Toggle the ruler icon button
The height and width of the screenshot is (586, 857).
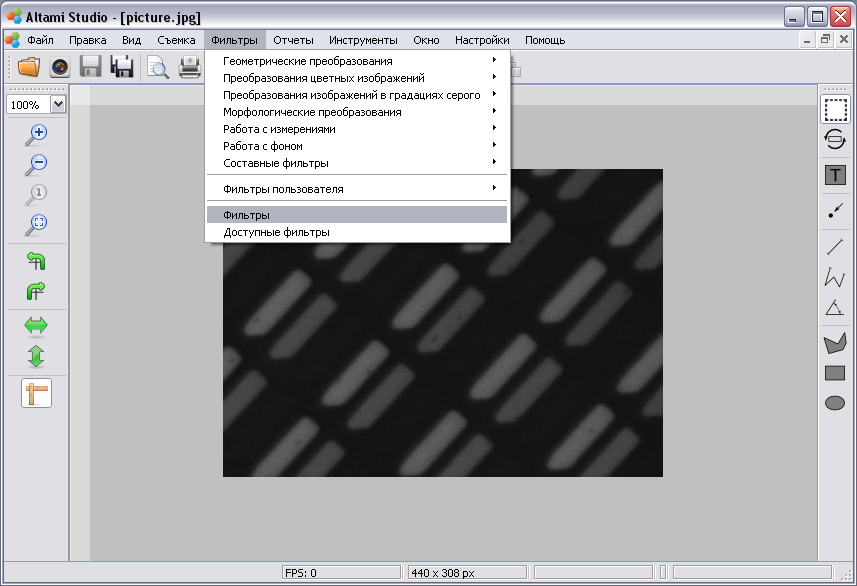tap(37, 393)
